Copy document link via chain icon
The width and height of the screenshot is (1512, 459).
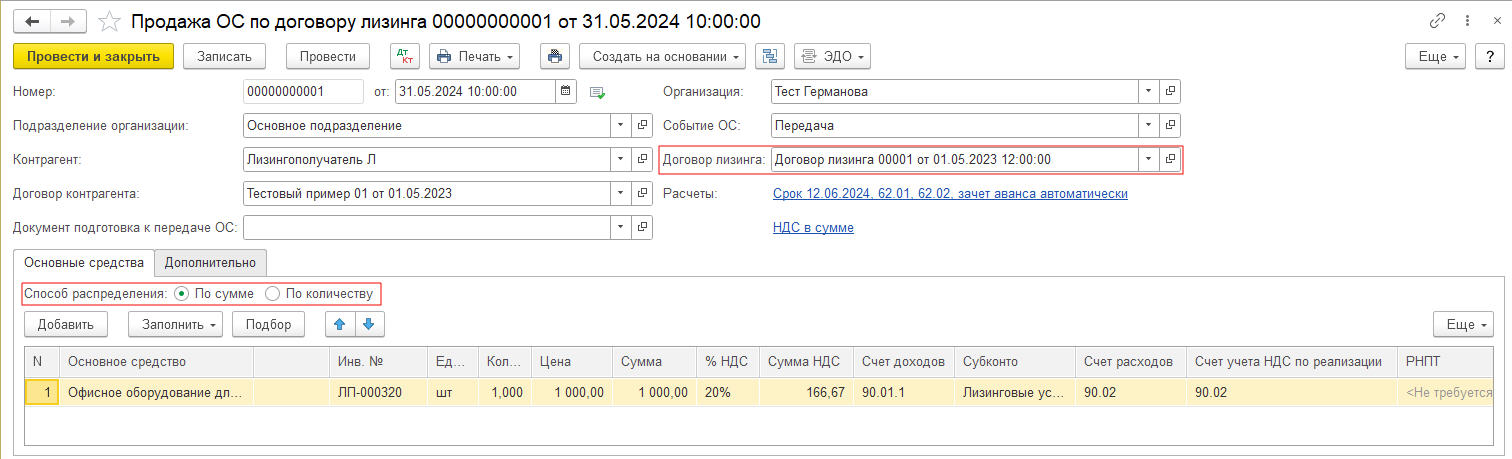tap(1438, 21)
